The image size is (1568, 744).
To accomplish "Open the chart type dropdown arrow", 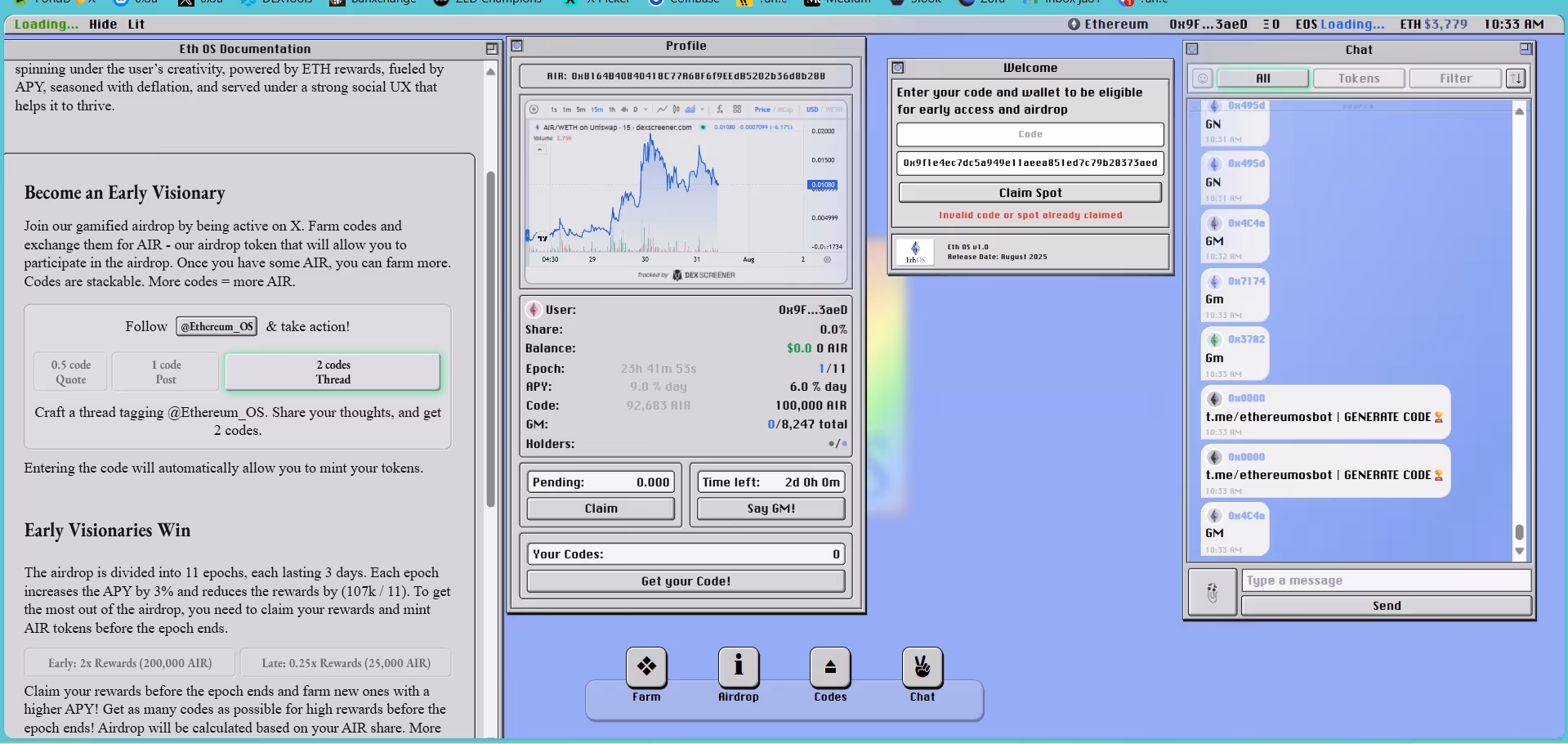I will [701, 110].
